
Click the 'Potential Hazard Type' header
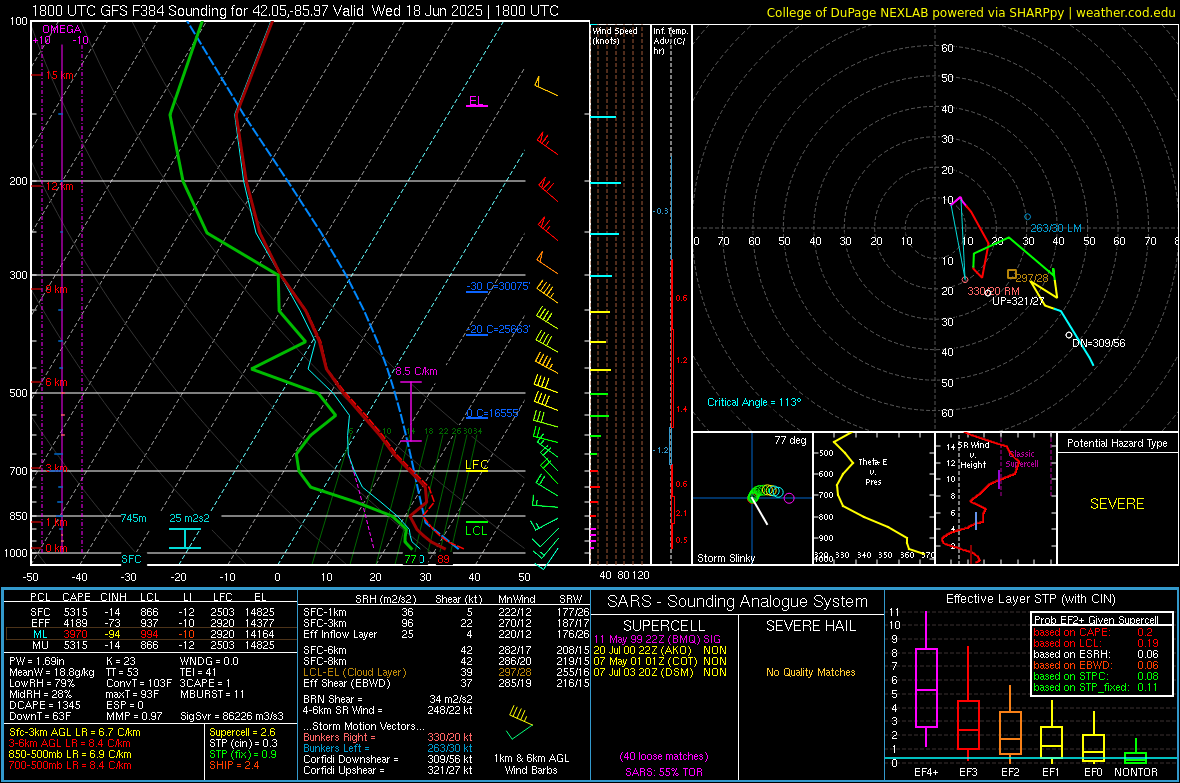point(1117,443)
